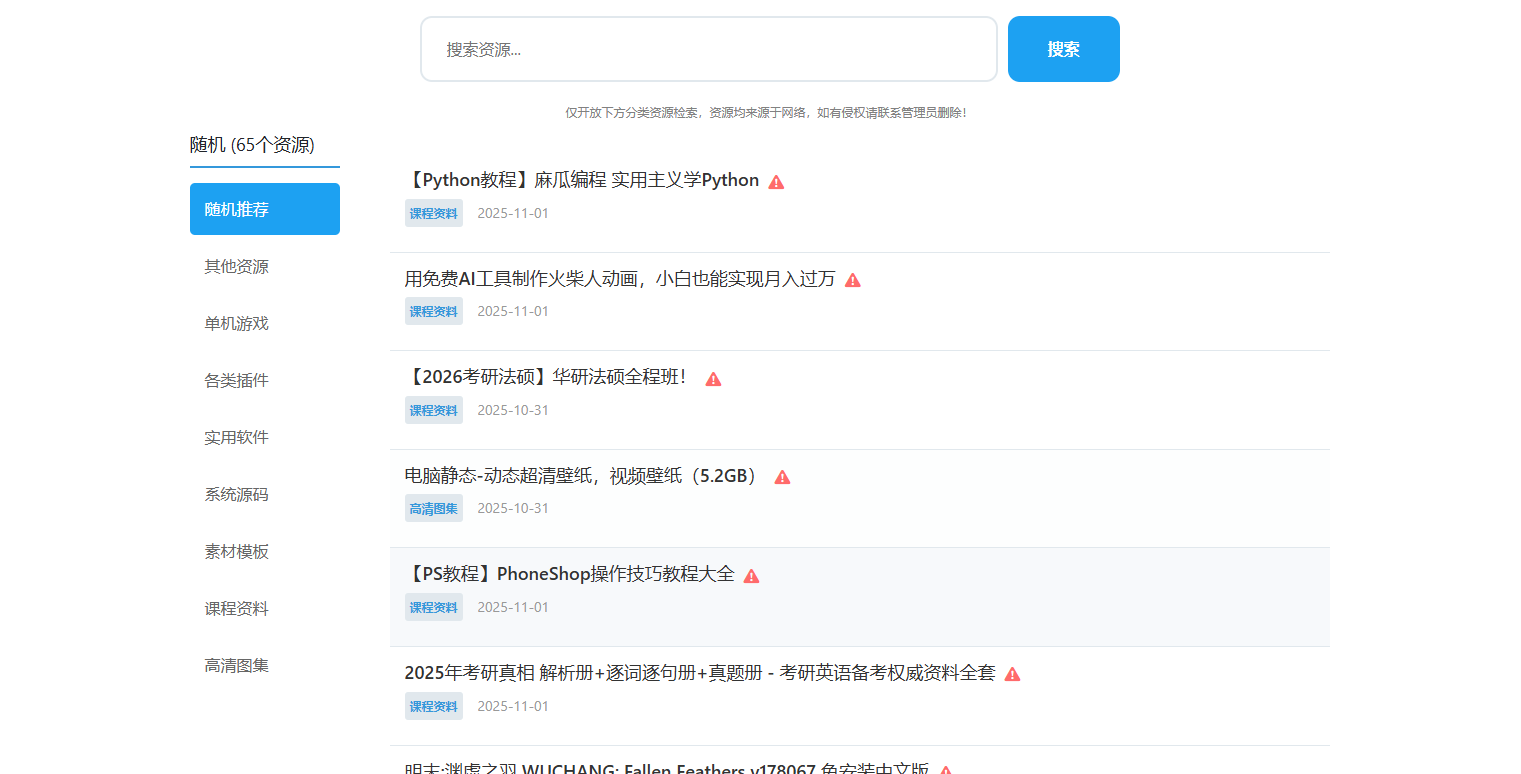Click 课程资料 tag under 2026考研法硕 entry
1521x774 pixels.
pyautogui.click(x=433, y=410)
